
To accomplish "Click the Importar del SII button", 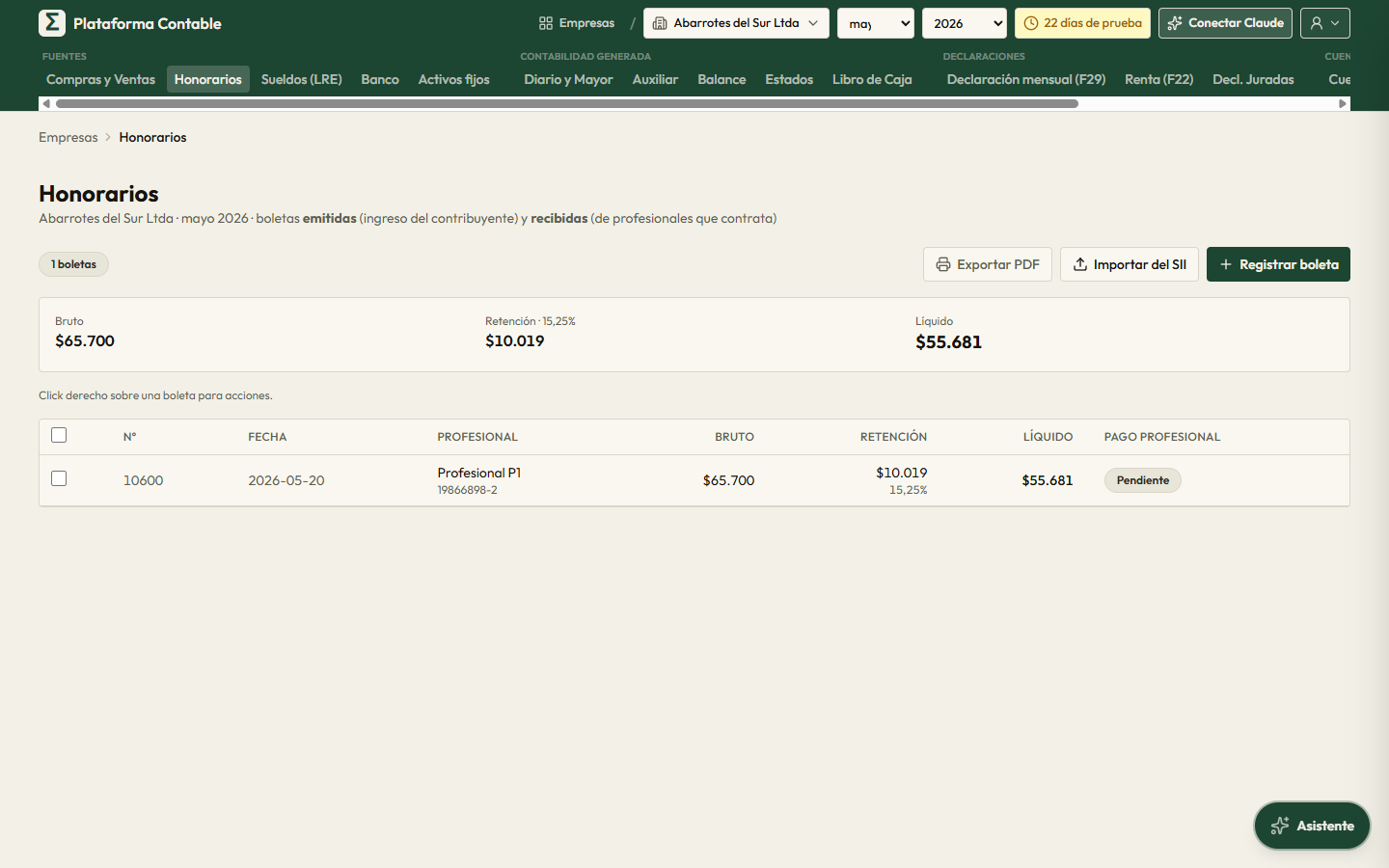I will (1130, 264).
